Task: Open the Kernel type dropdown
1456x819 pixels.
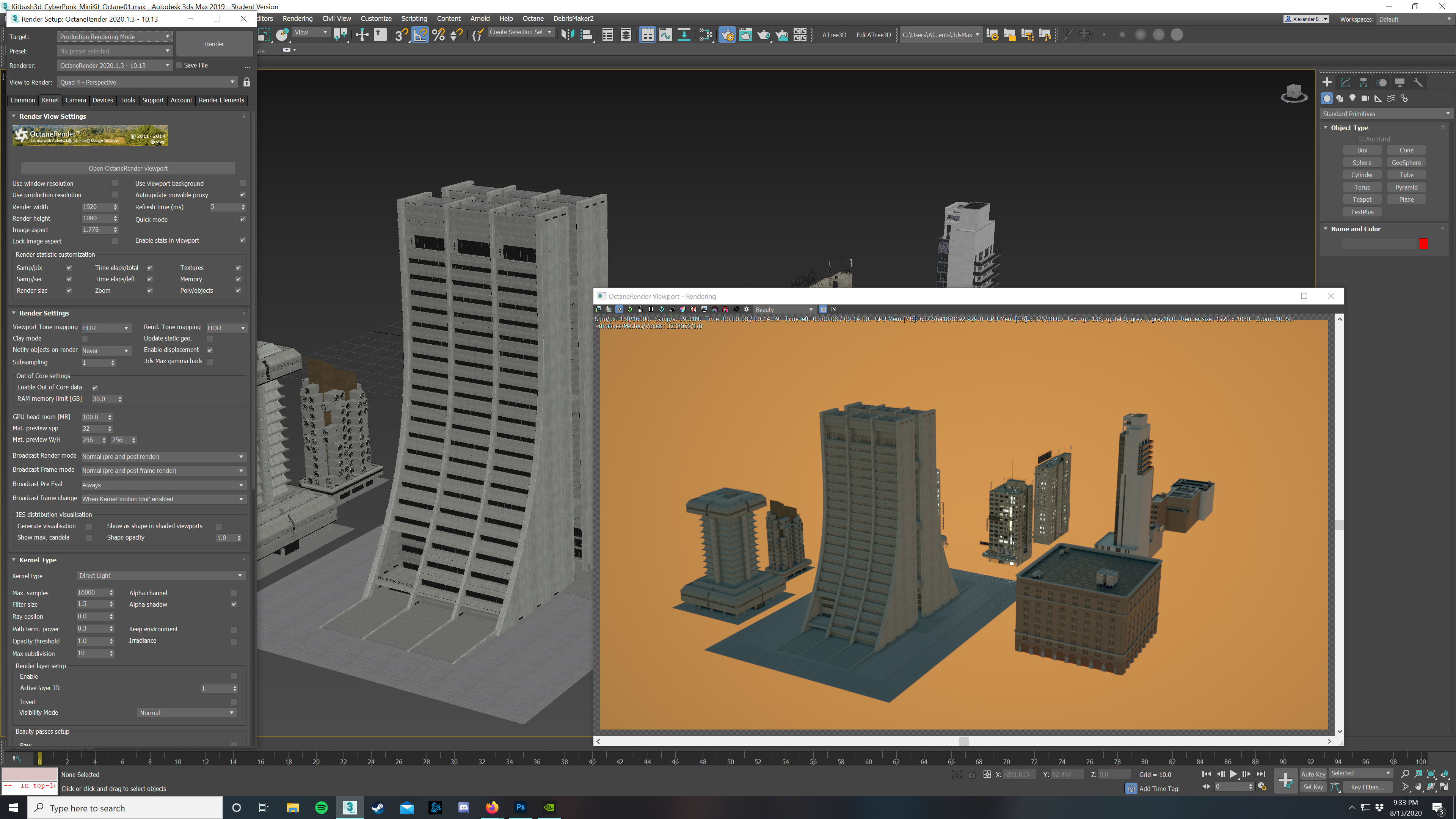Action: pos(160,576)
